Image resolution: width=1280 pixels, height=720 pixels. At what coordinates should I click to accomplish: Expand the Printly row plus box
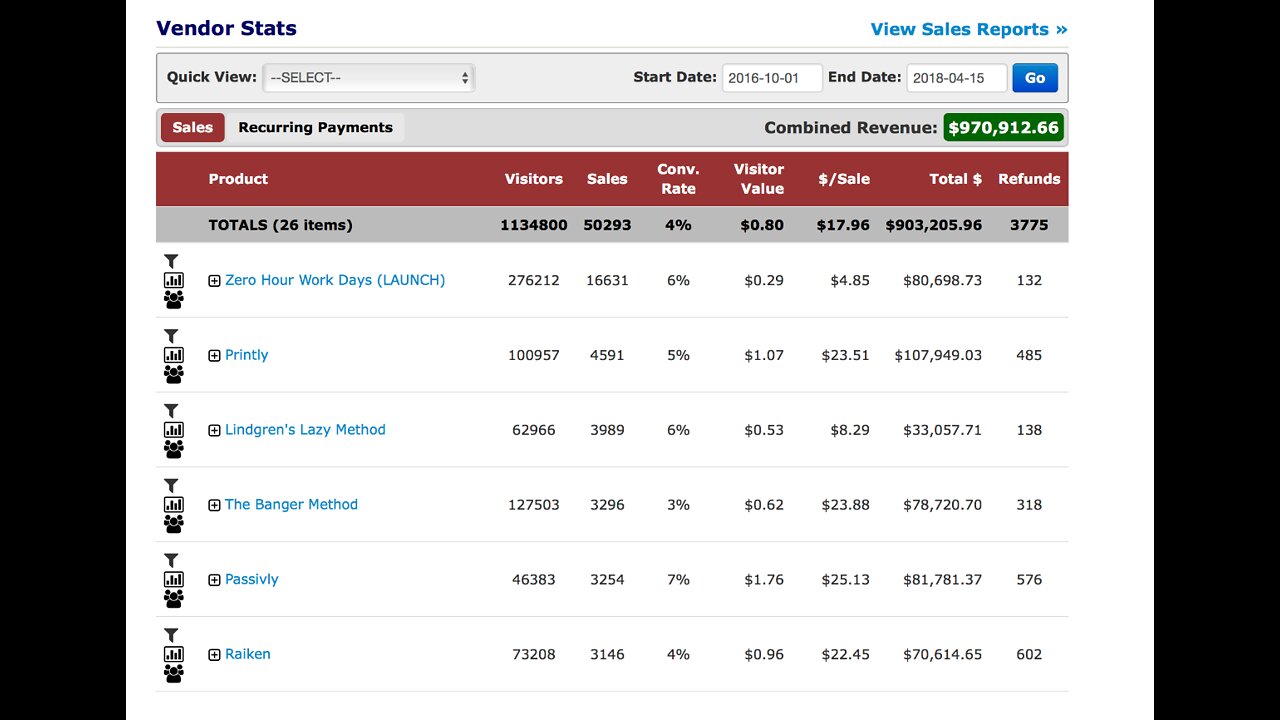tap(214, 356)
